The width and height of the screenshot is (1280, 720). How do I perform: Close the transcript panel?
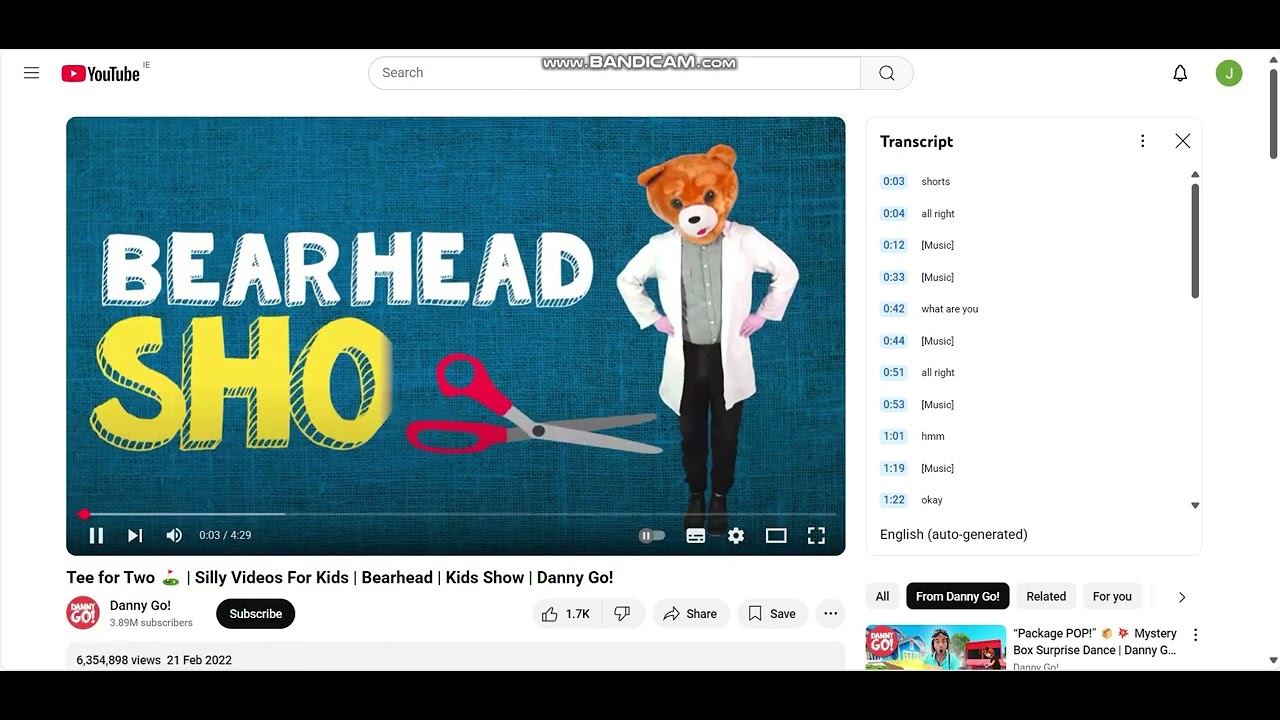[x=1183, y=141]
